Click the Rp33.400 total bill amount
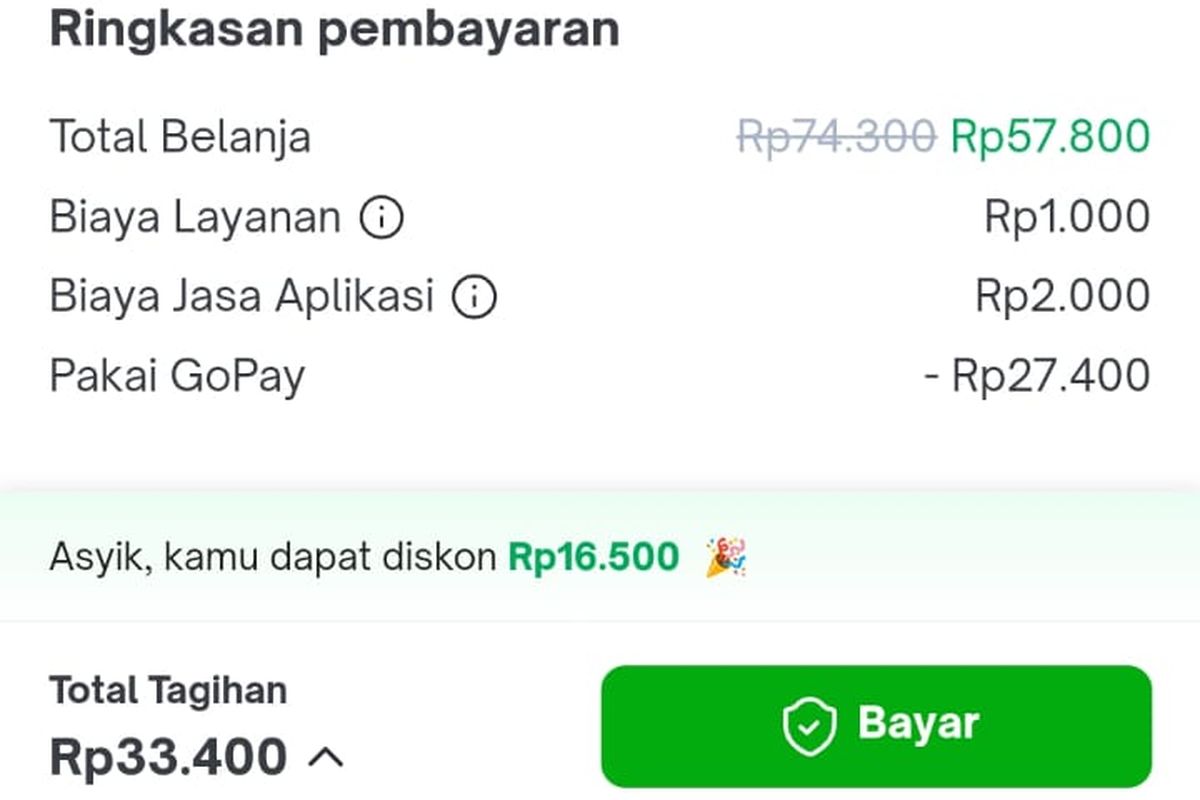The height and width of the screenshot is (800, 1200). point(169,757)
